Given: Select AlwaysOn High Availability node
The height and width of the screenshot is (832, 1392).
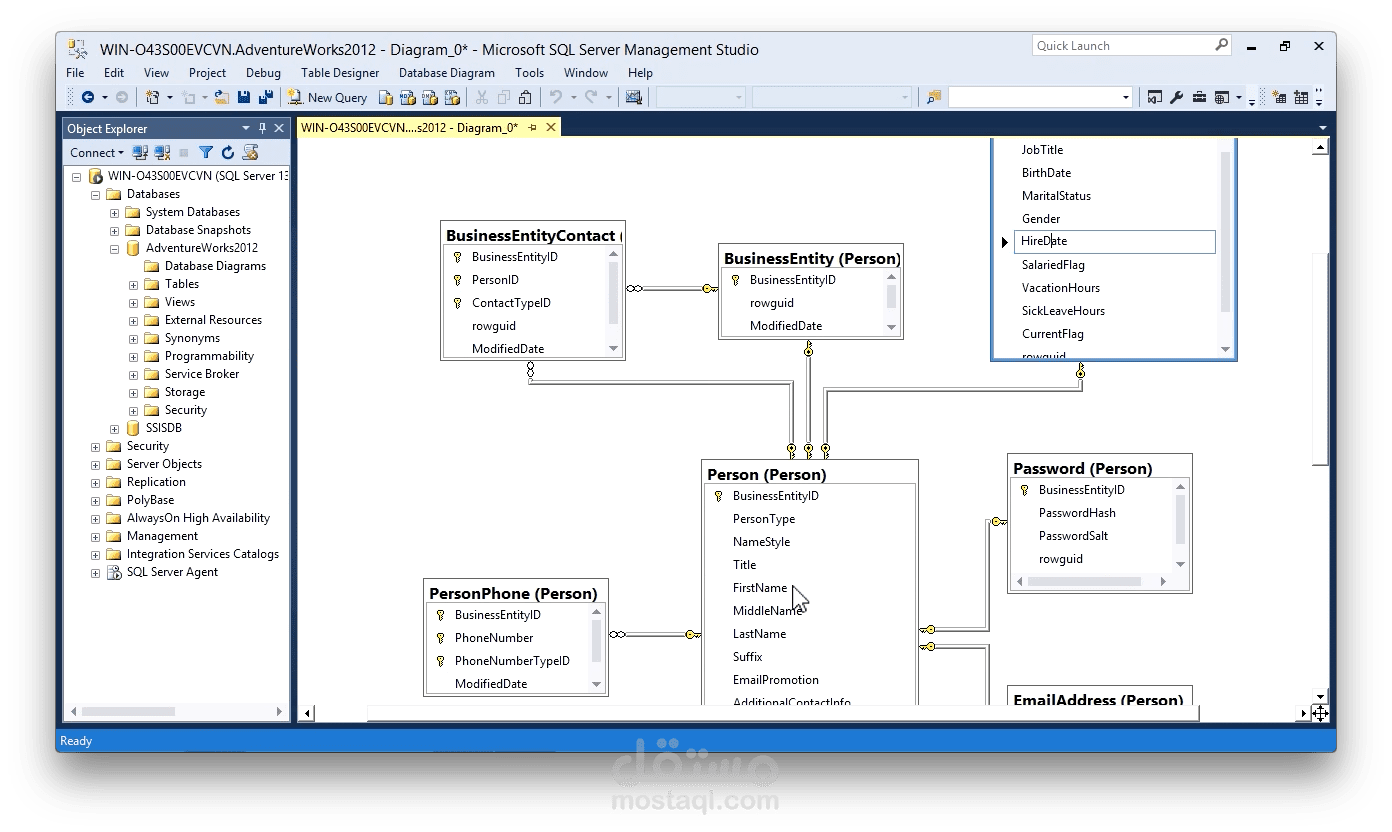Looking at the screenshot, I should [198, 518].
